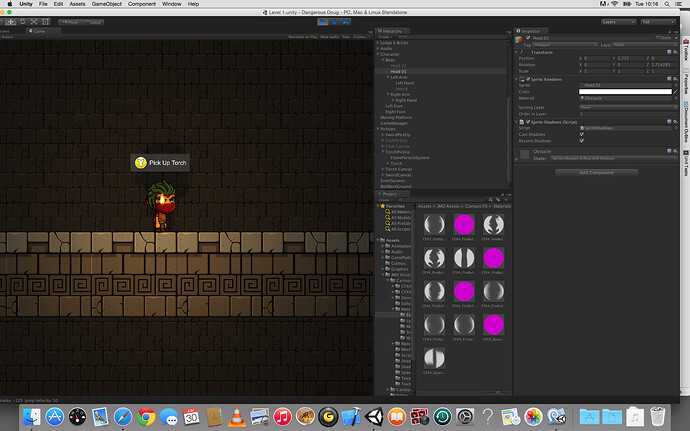Open the Inspector tab
The height and width of the screenshot is (431, 690).
pyautogui.click(x=530, y=31)
